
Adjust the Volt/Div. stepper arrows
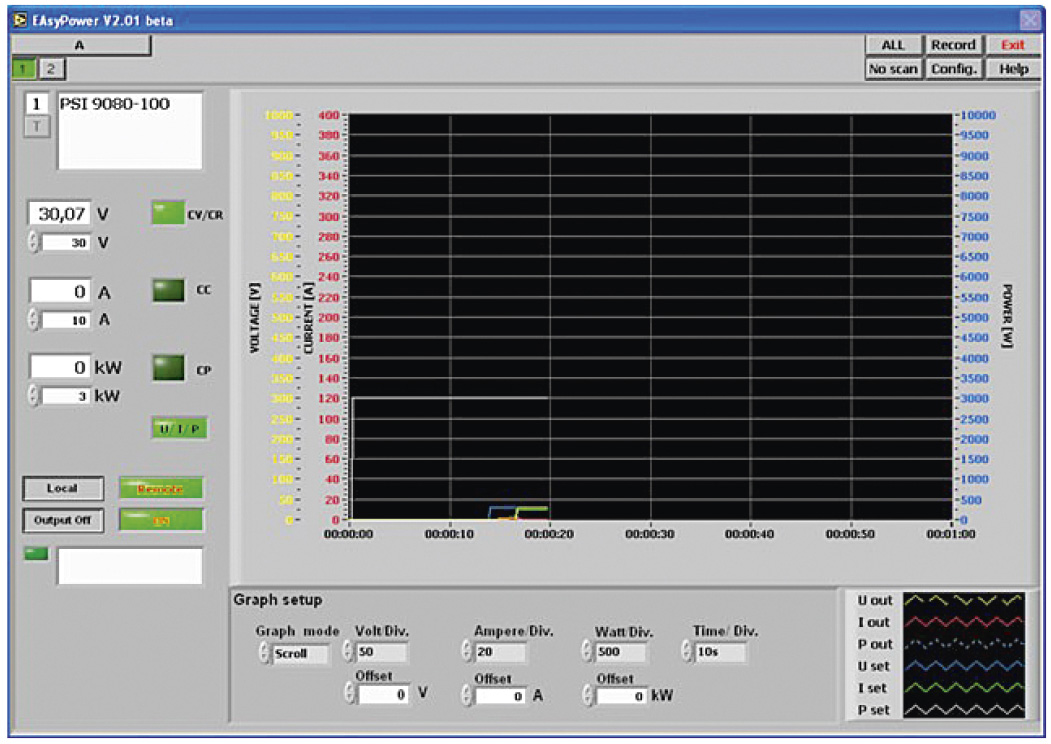pos(348,652)
